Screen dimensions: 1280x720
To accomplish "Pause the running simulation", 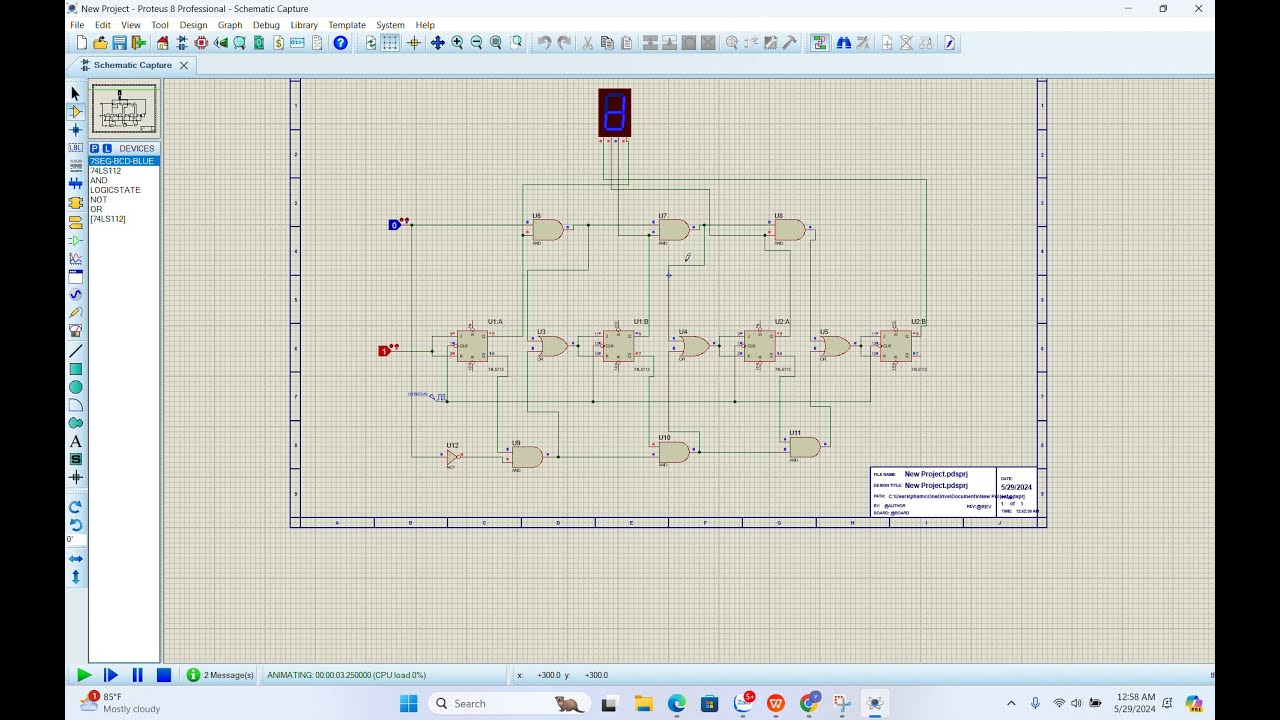I will (138, 675).
